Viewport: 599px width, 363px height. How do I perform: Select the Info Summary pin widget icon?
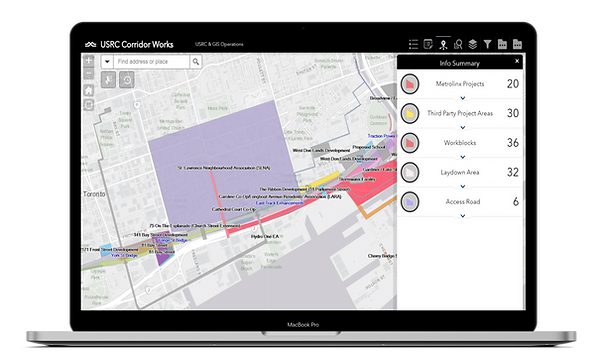(x=443, y=44)
